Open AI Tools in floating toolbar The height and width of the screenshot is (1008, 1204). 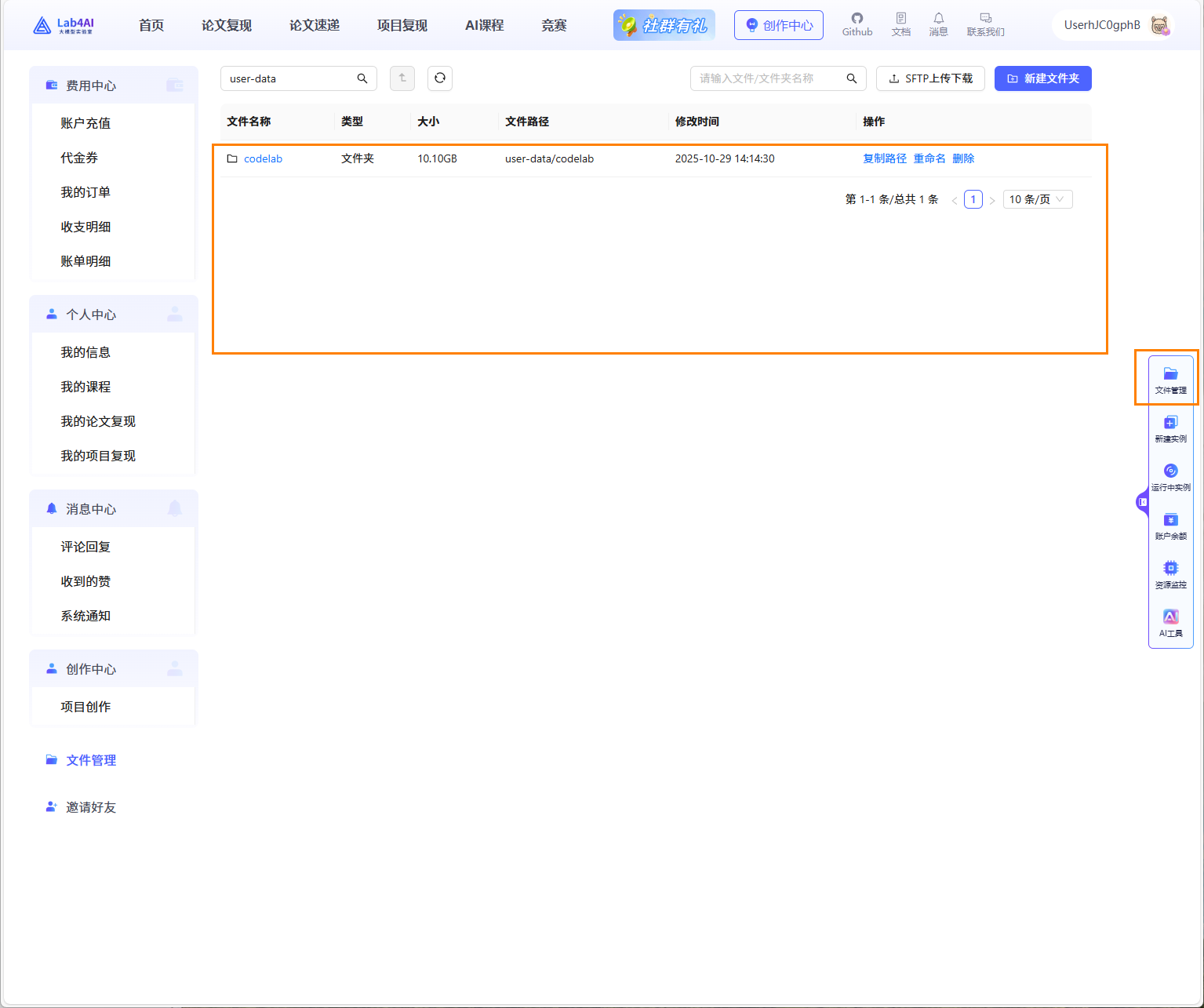click(x=1170, y=624)
